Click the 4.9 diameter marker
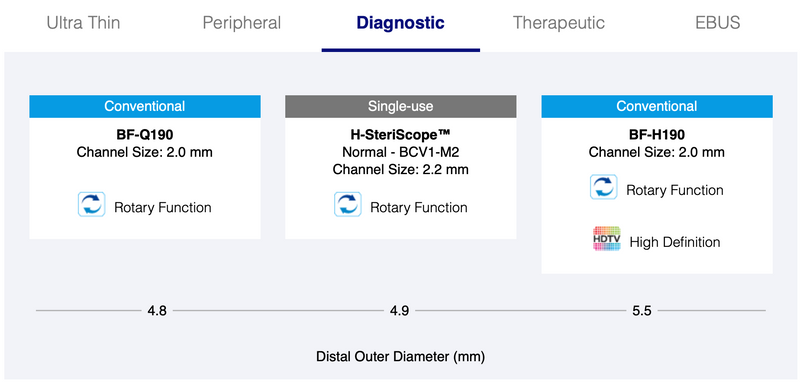 coord(399,311)
